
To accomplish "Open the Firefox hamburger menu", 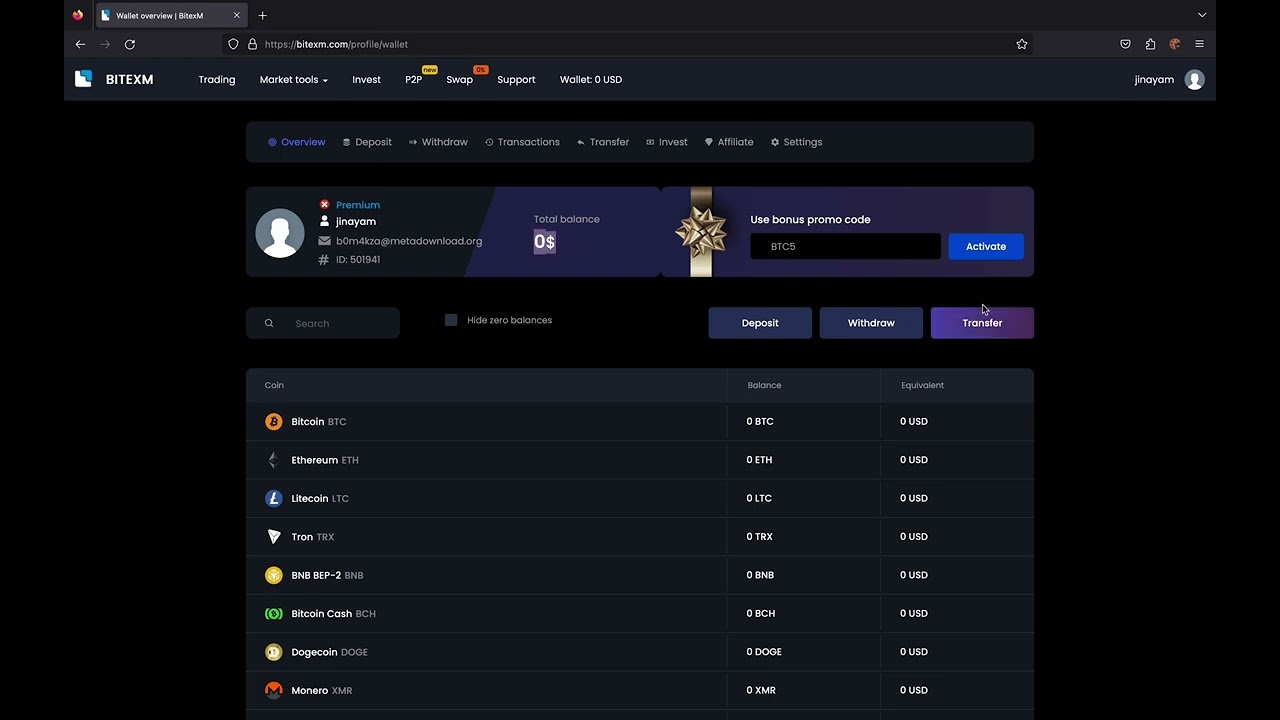I will [x=1199, y=44].
